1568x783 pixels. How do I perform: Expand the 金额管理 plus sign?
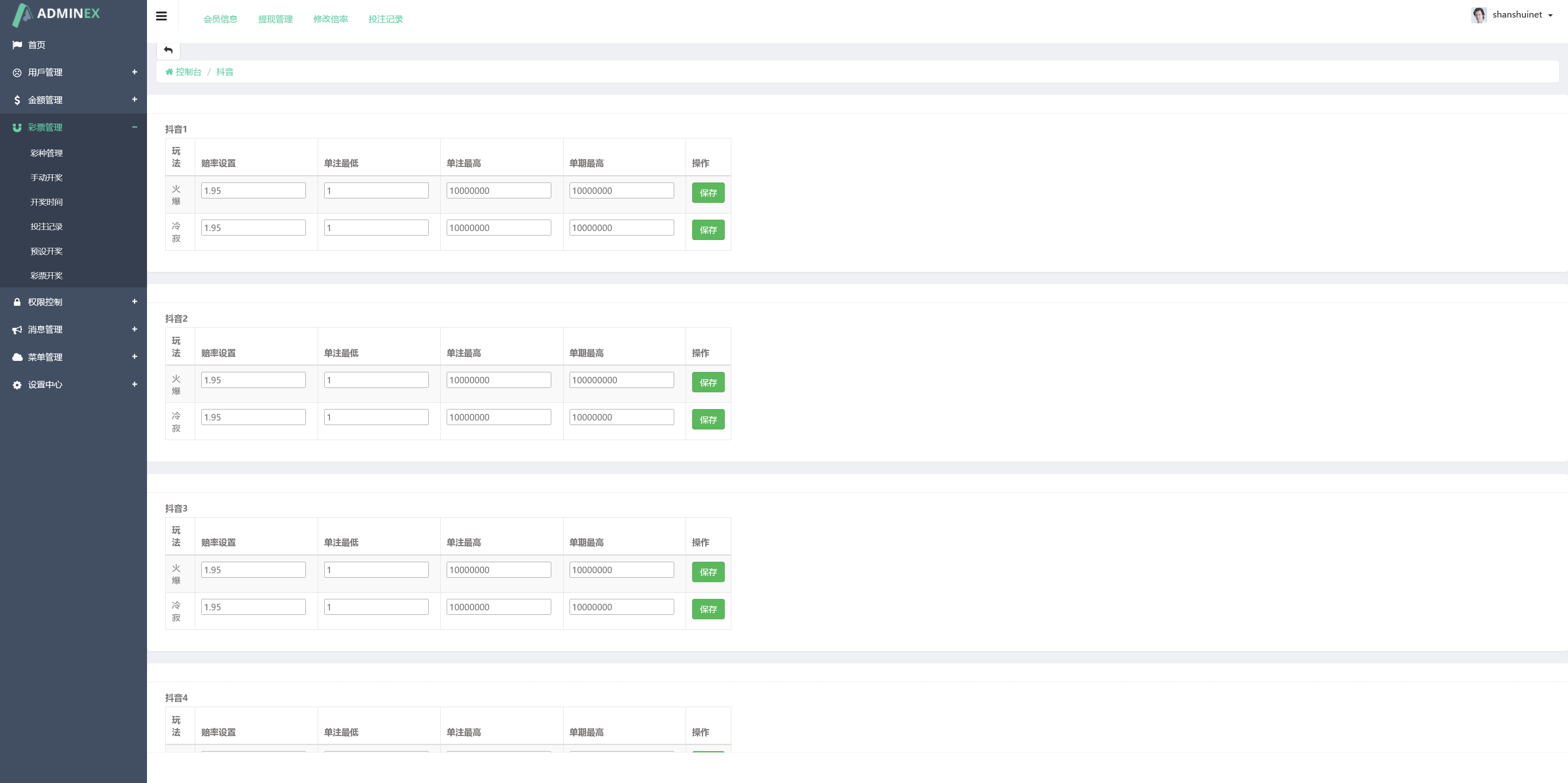pyautogui.click(x=134, y=99)
